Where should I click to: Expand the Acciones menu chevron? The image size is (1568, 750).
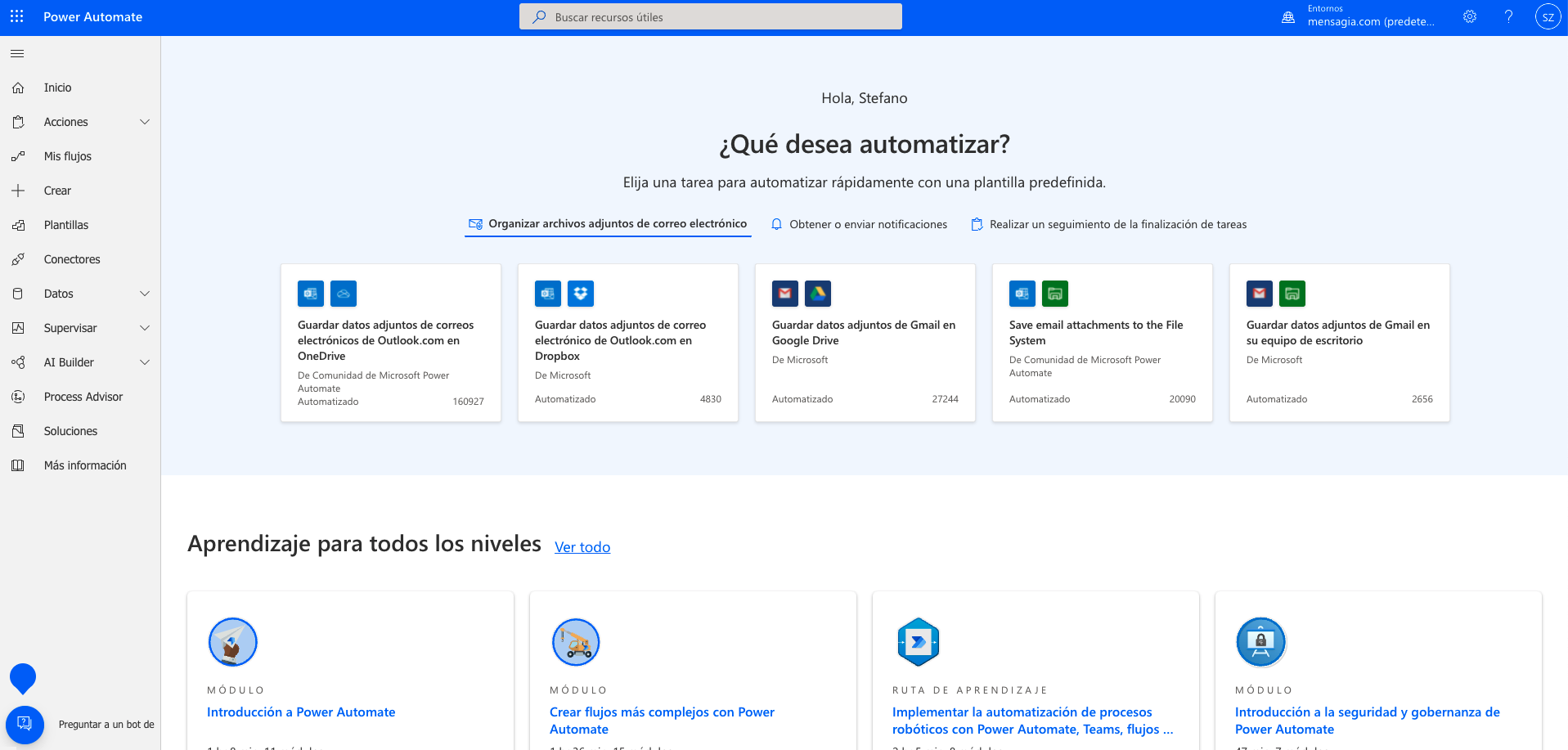coord(145,122)
